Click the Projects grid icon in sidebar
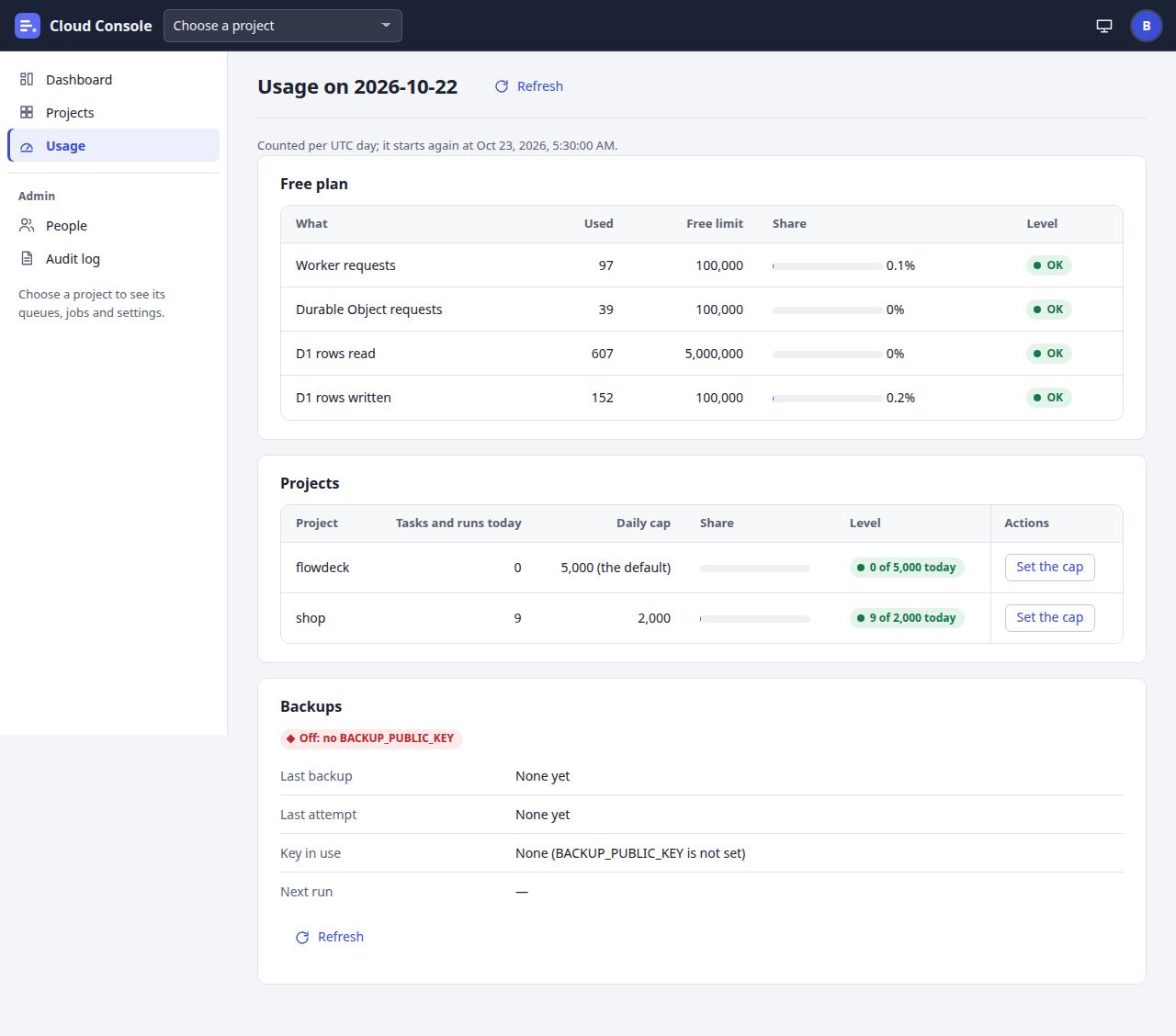The height and width of the screenshot is (1036, 1176). click(27, 113)
